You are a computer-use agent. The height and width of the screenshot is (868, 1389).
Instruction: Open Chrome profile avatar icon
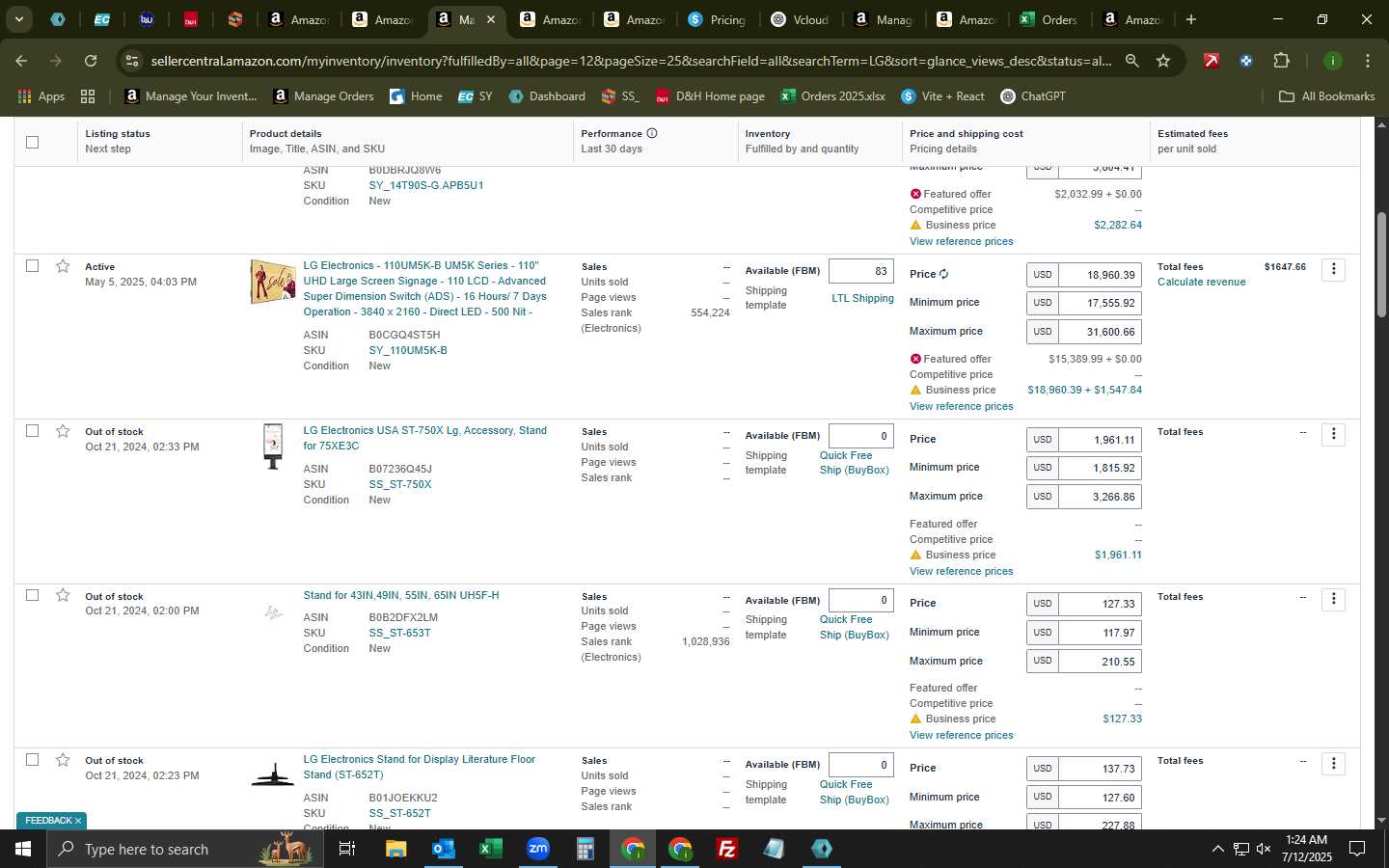pyautogui.click(x=1332, y=61)
